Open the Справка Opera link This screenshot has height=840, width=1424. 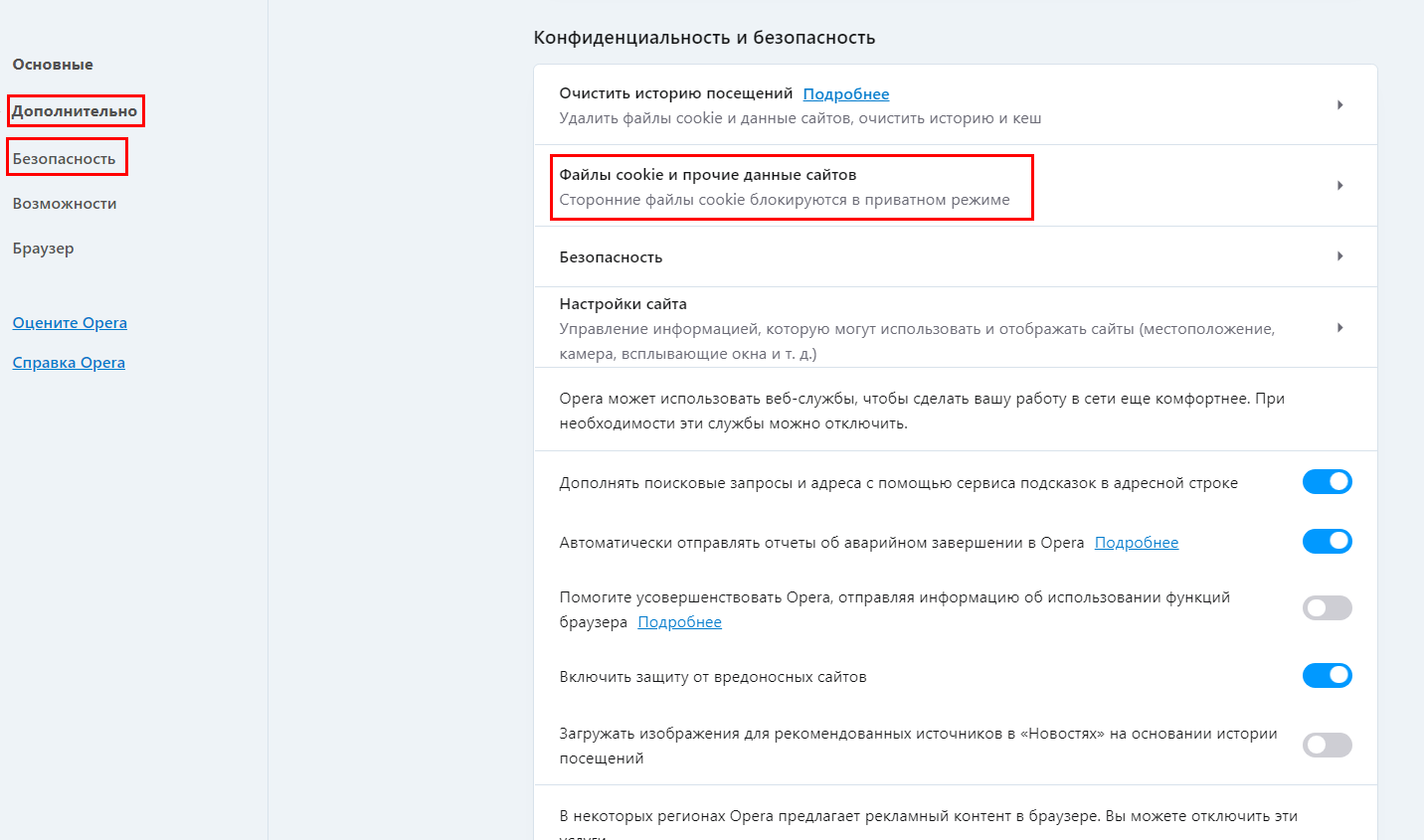coord(69,363)
